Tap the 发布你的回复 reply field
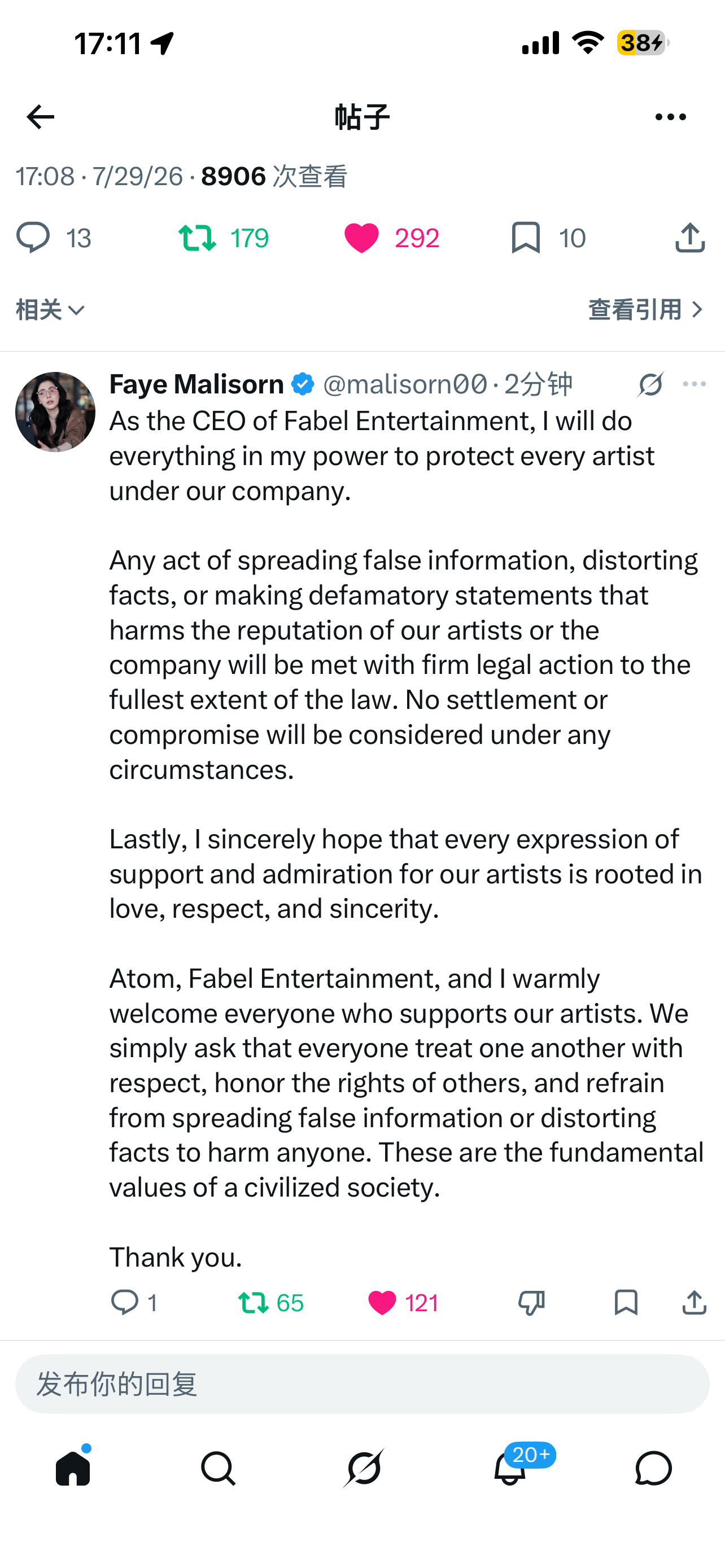Image resolution: width=725 pixels, height=1568 pixels. click(x=362, y=1383)
